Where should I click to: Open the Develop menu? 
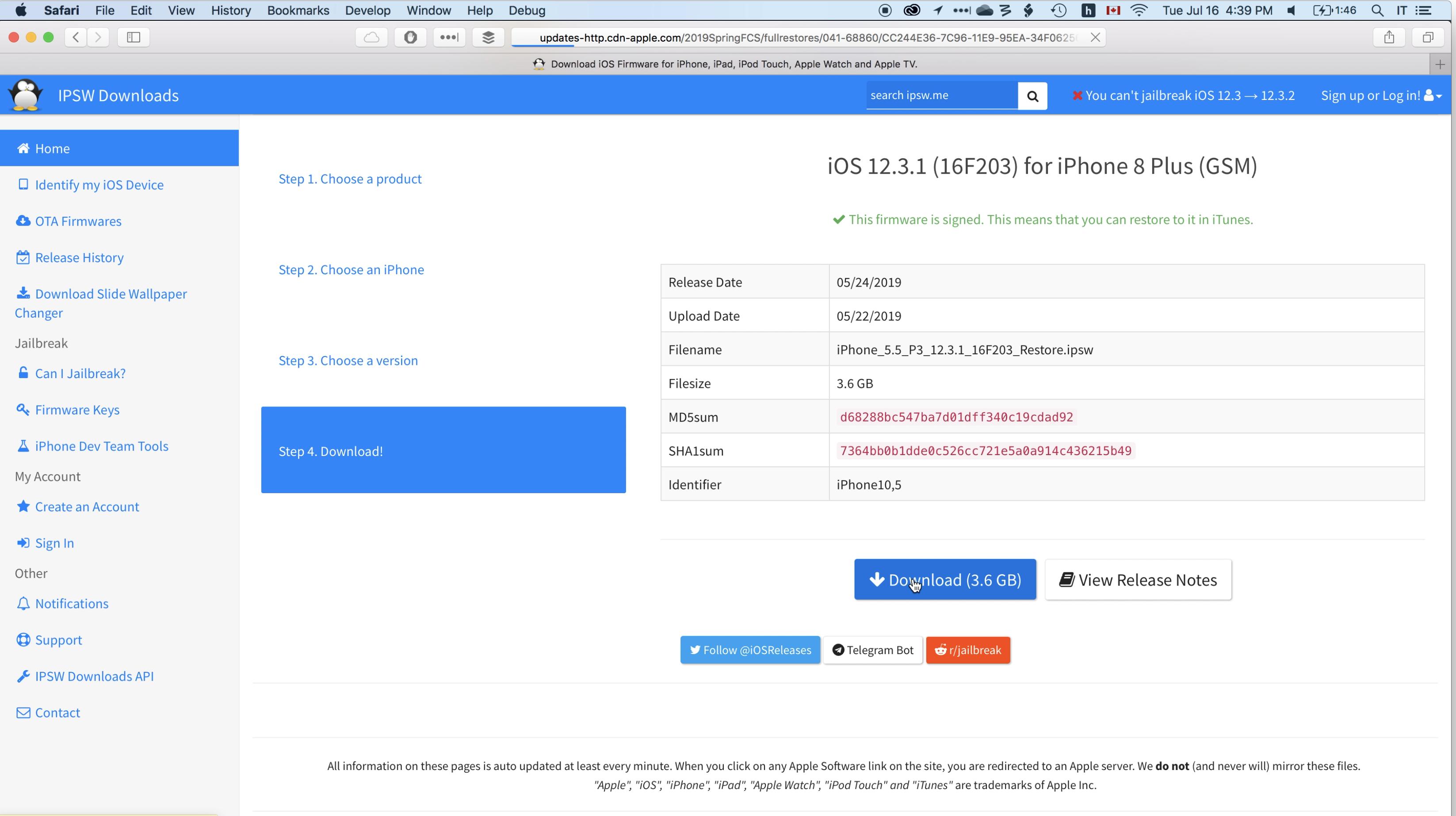click(x=367, y=10)
